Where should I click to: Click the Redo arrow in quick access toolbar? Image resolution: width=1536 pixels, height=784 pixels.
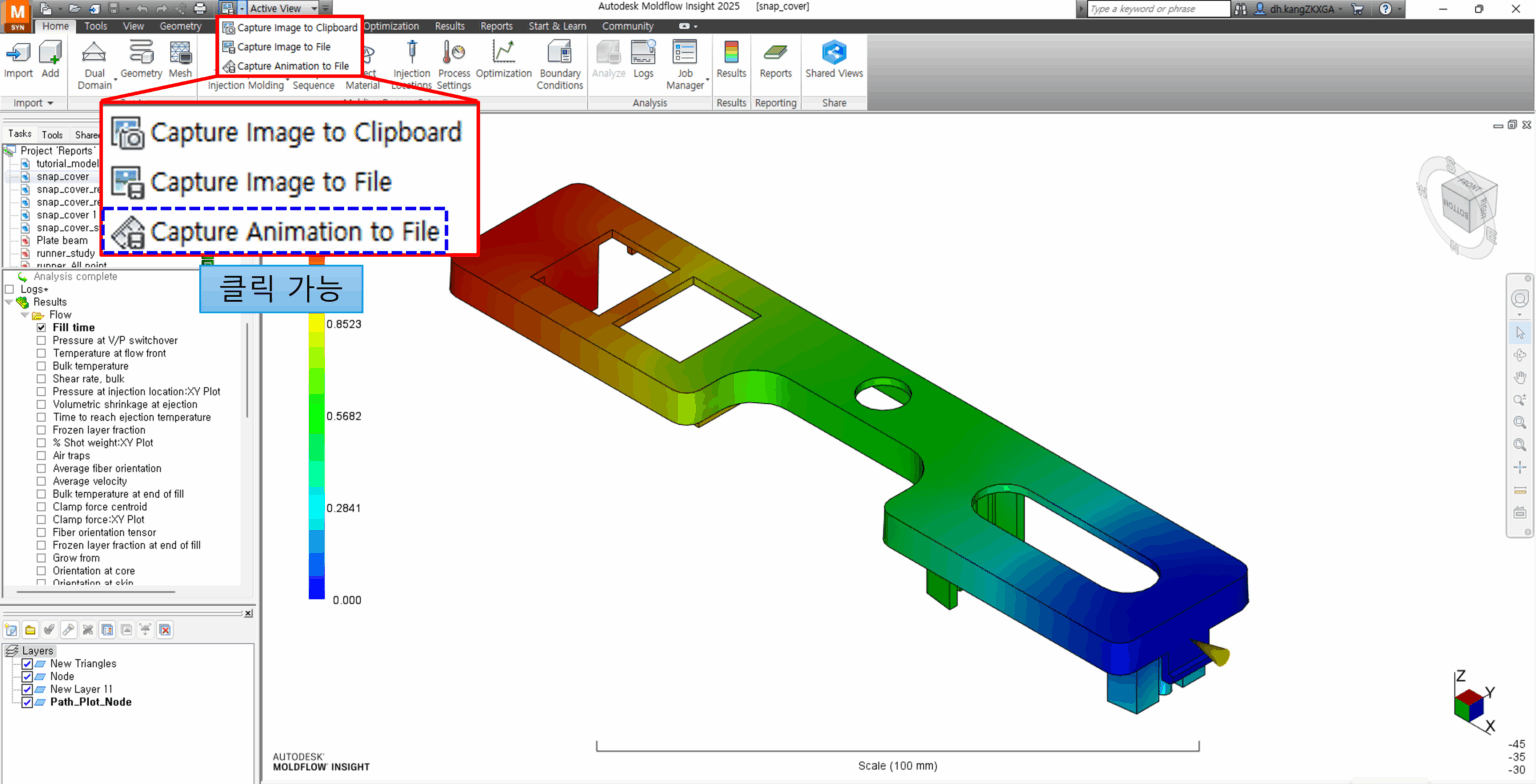point(162,8)
